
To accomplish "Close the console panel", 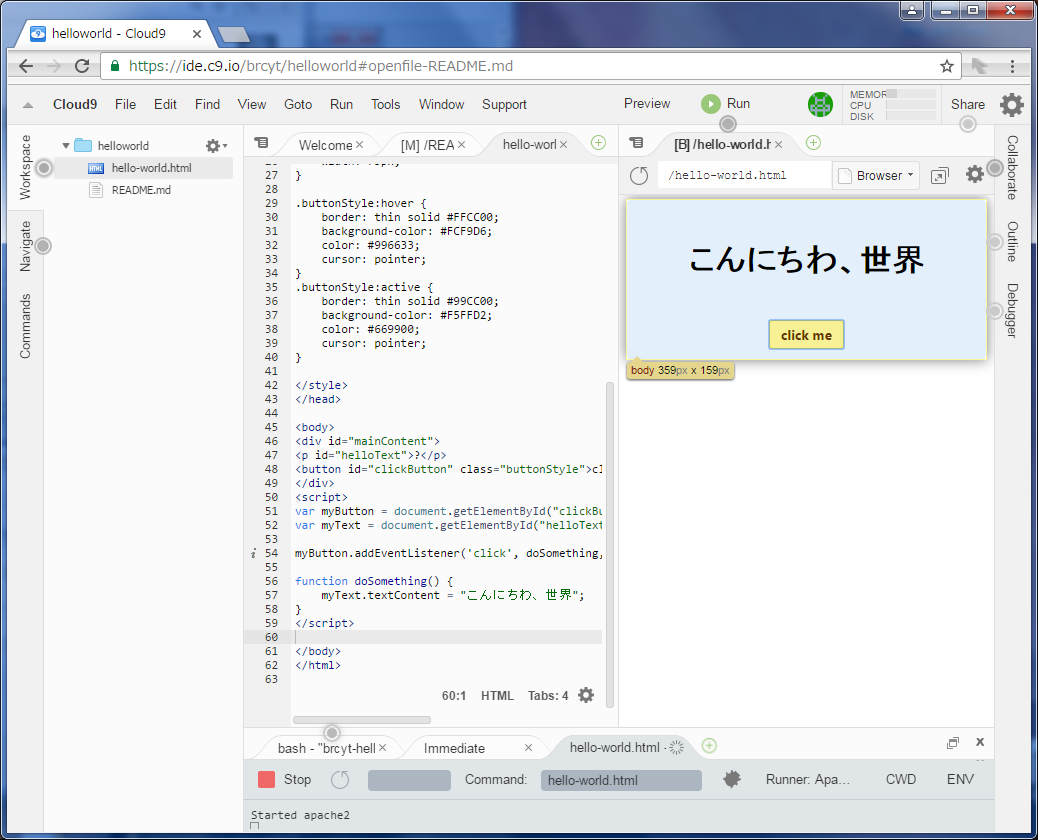I will tap(980, 742).
